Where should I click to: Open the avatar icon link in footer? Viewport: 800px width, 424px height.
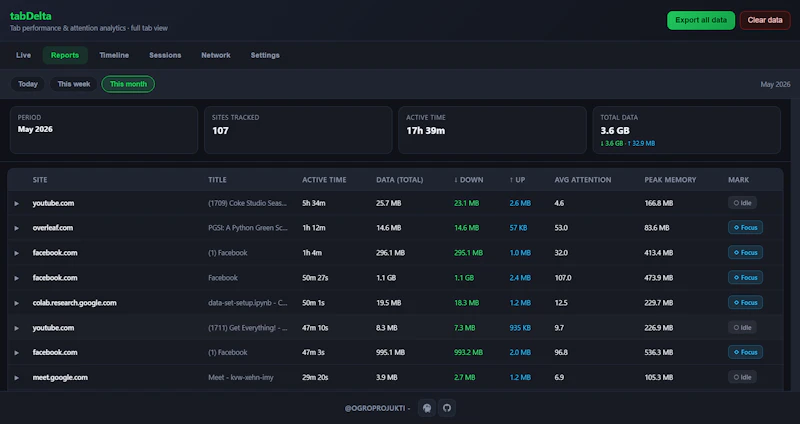(427, 408)
